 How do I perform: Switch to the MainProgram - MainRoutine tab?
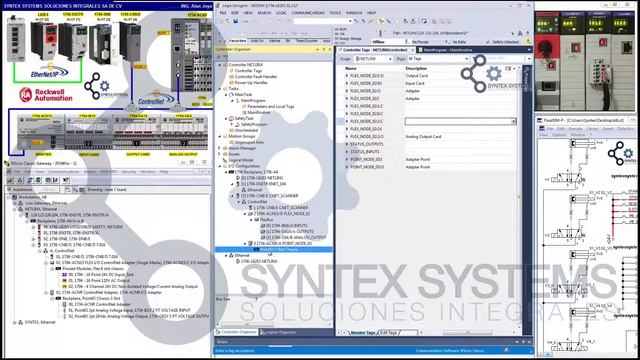448,50
